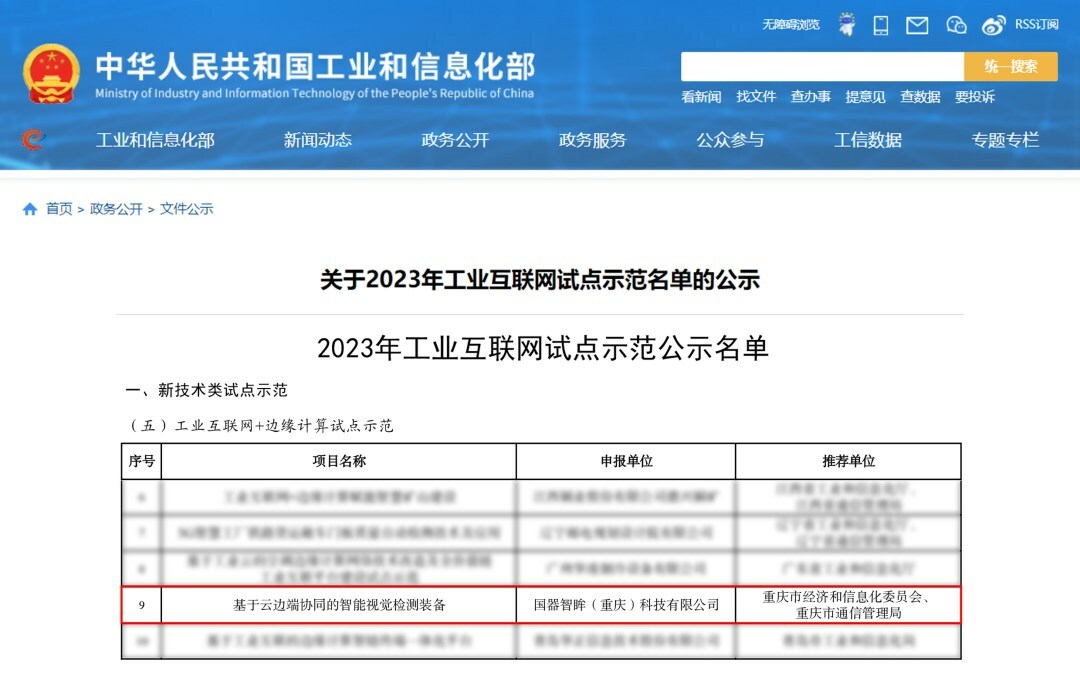
Task: Click 文件公示 in the breadcrumb
Action: tap(187, 209)
